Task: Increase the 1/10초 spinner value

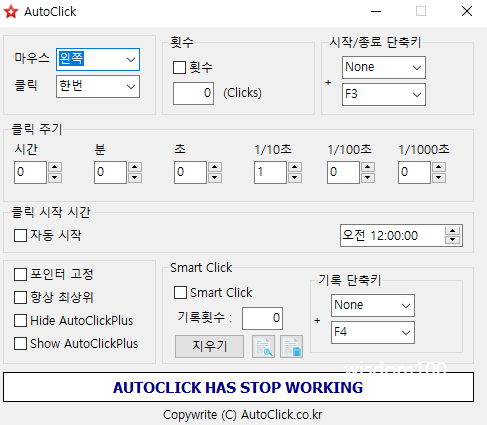Action: pos(295,167)
